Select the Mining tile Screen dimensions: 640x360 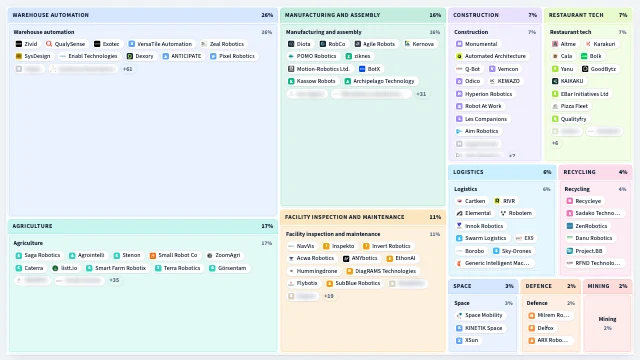(607, 323)
